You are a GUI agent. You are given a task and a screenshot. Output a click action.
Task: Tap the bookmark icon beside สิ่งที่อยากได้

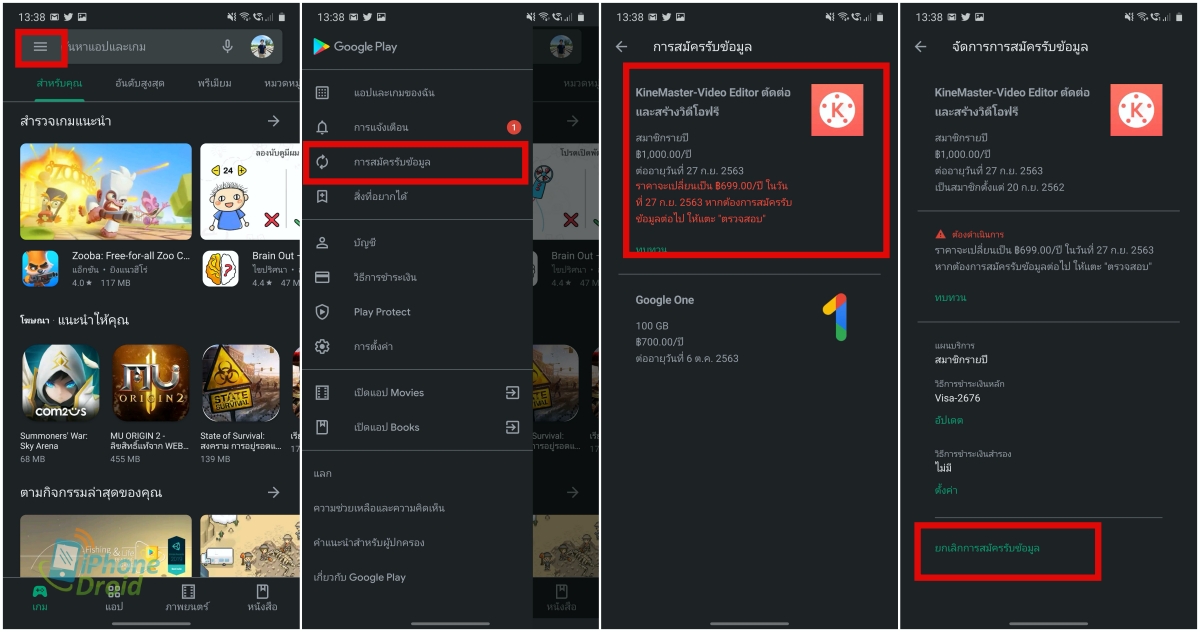322,197
